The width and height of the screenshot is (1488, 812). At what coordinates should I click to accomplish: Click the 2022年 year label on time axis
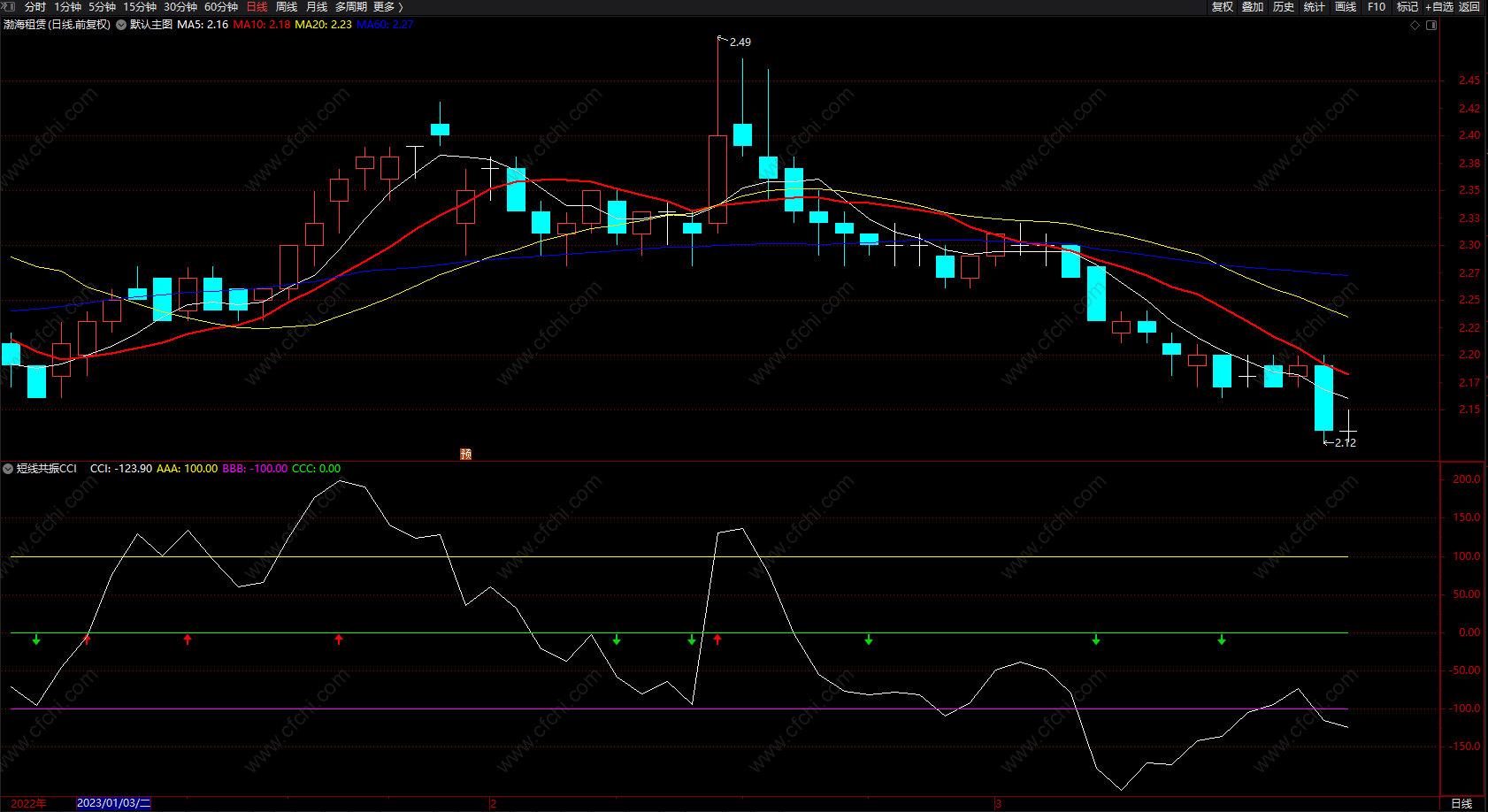[x=28, y=803]
